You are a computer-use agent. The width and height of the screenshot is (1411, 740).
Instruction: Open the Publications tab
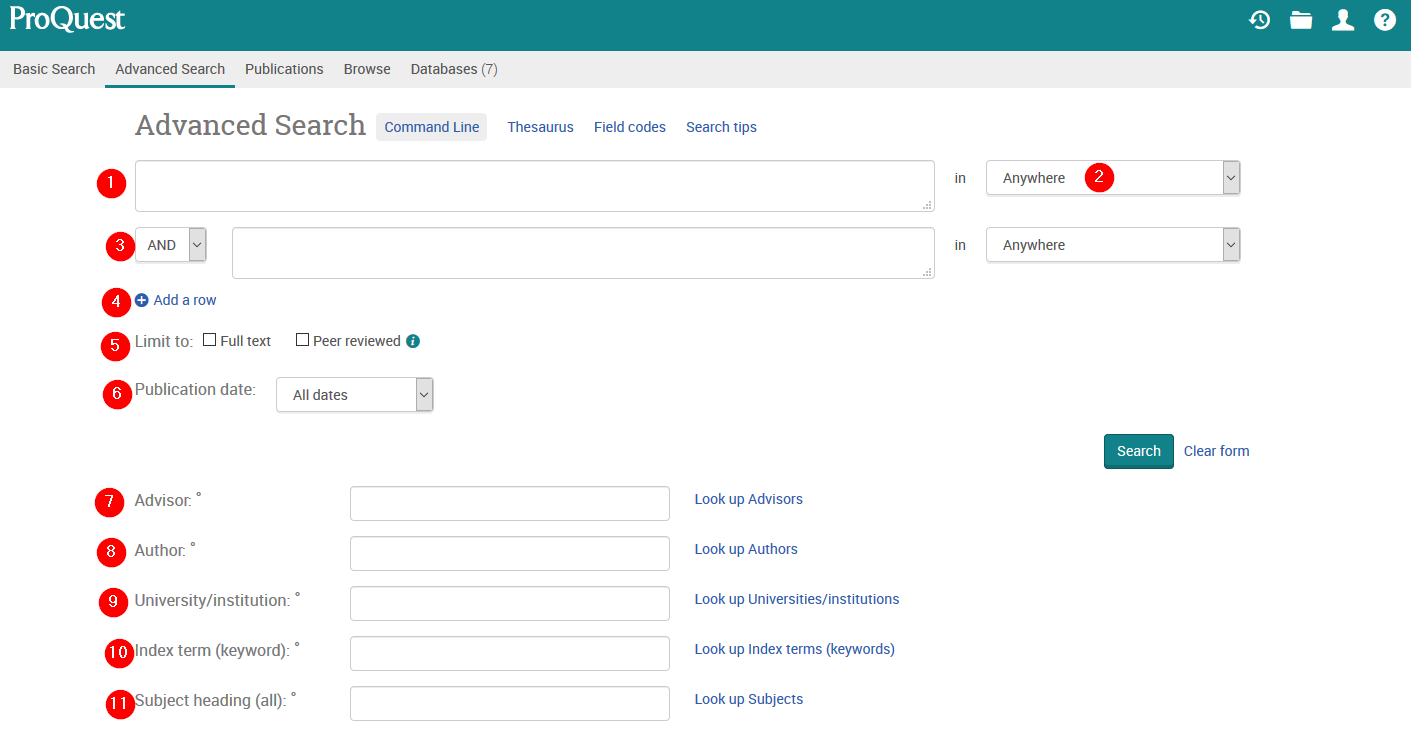pyautogui.click(x=284, y=69)
